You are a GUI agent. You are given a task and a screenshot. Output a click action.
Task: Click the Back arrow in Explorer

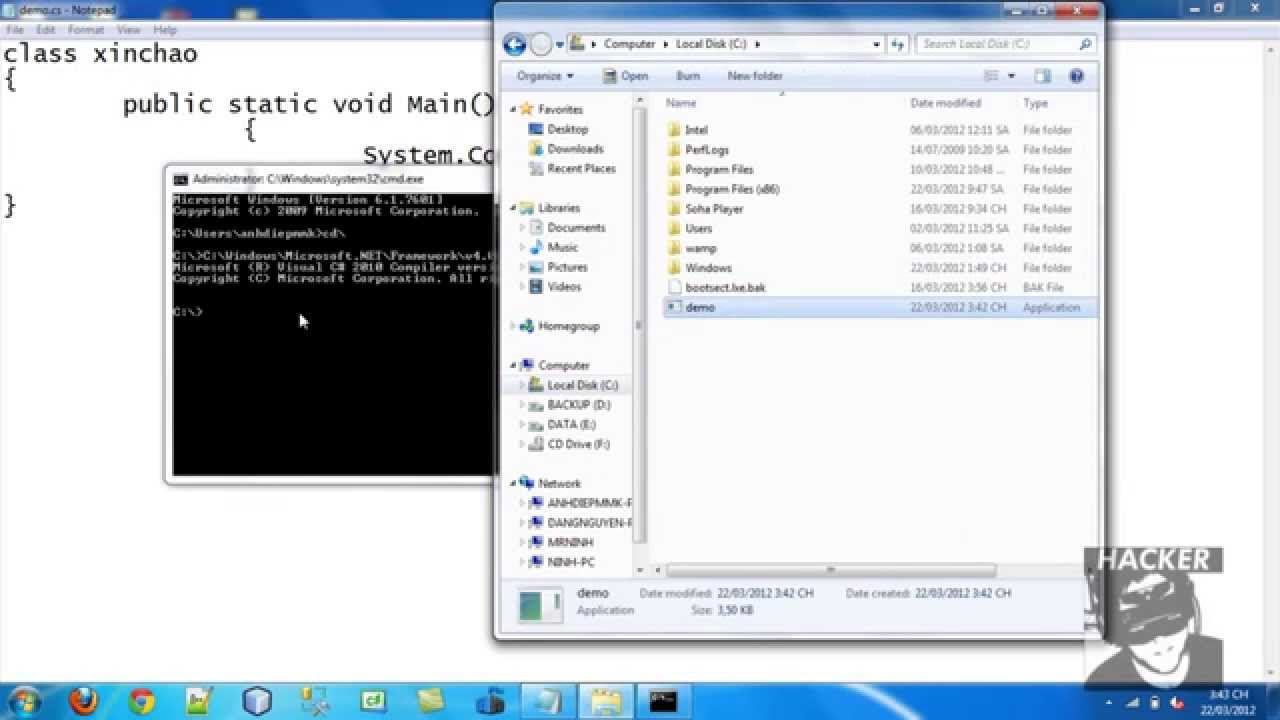pos(514,44)
